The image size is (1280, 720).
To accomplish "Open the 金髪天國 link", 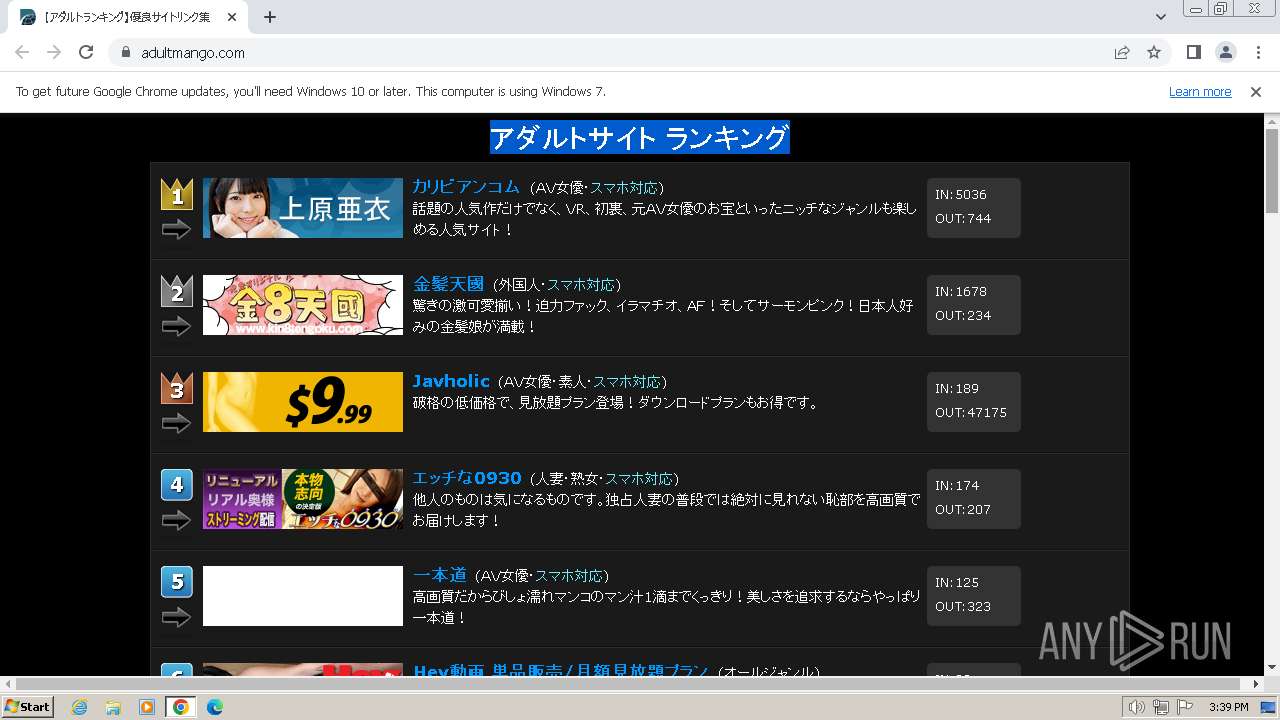I will (448, 284).
